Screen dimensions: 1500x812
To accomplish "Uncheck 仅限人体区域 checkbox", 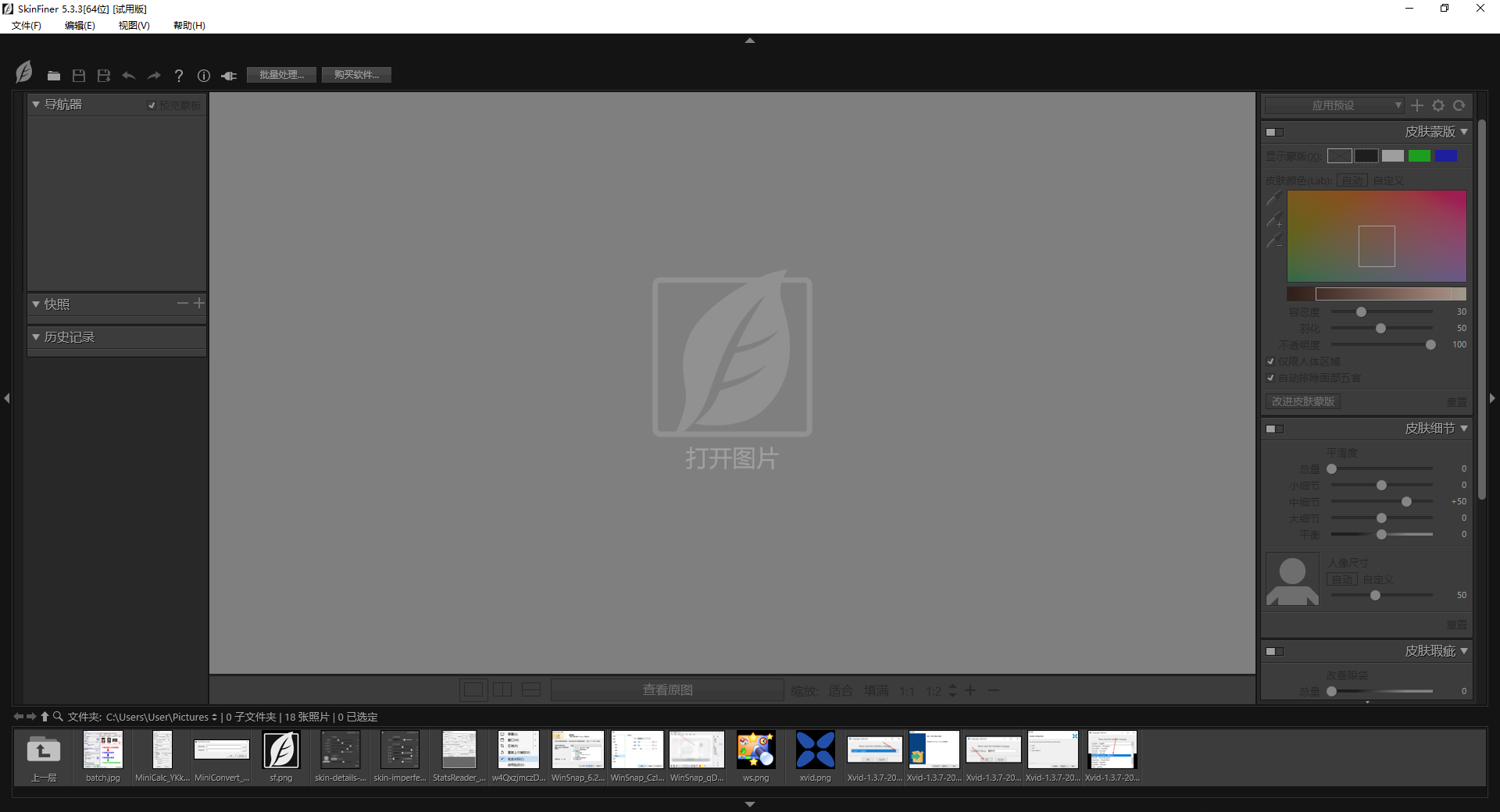I will (x=1270, y=361).
